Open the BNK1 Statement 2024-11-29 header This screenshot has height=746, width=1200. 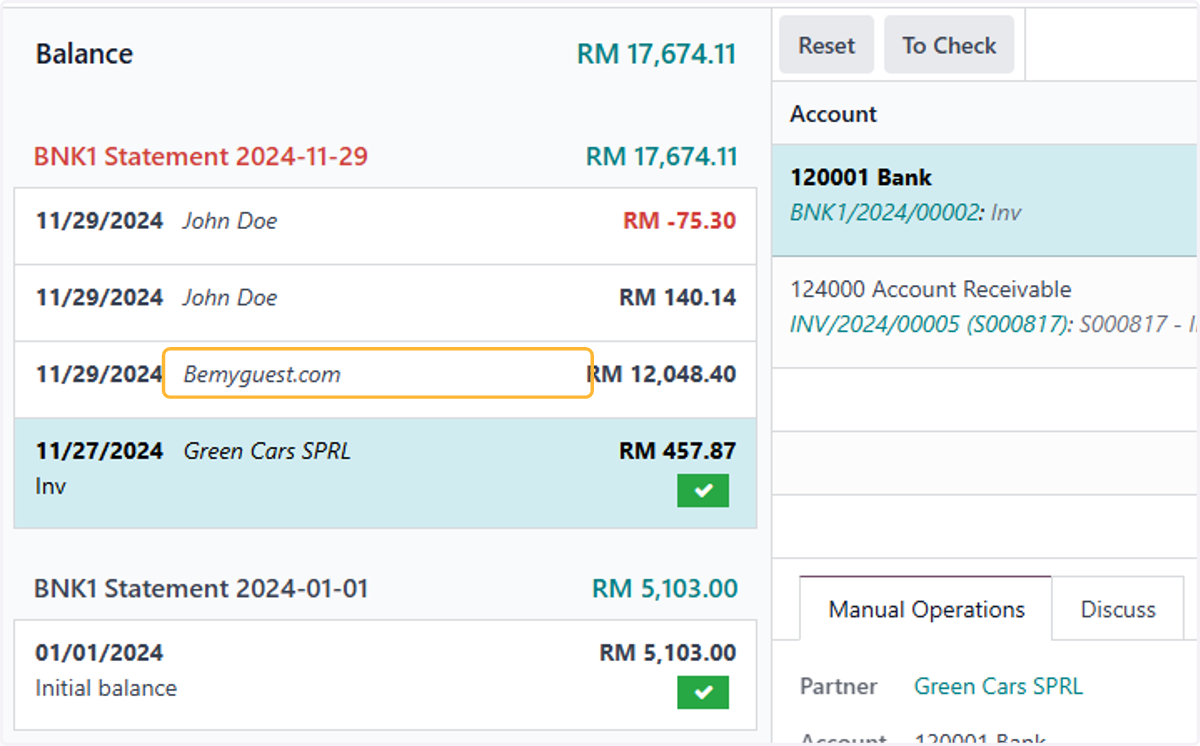pyautogui.click(x=201, y=157)
